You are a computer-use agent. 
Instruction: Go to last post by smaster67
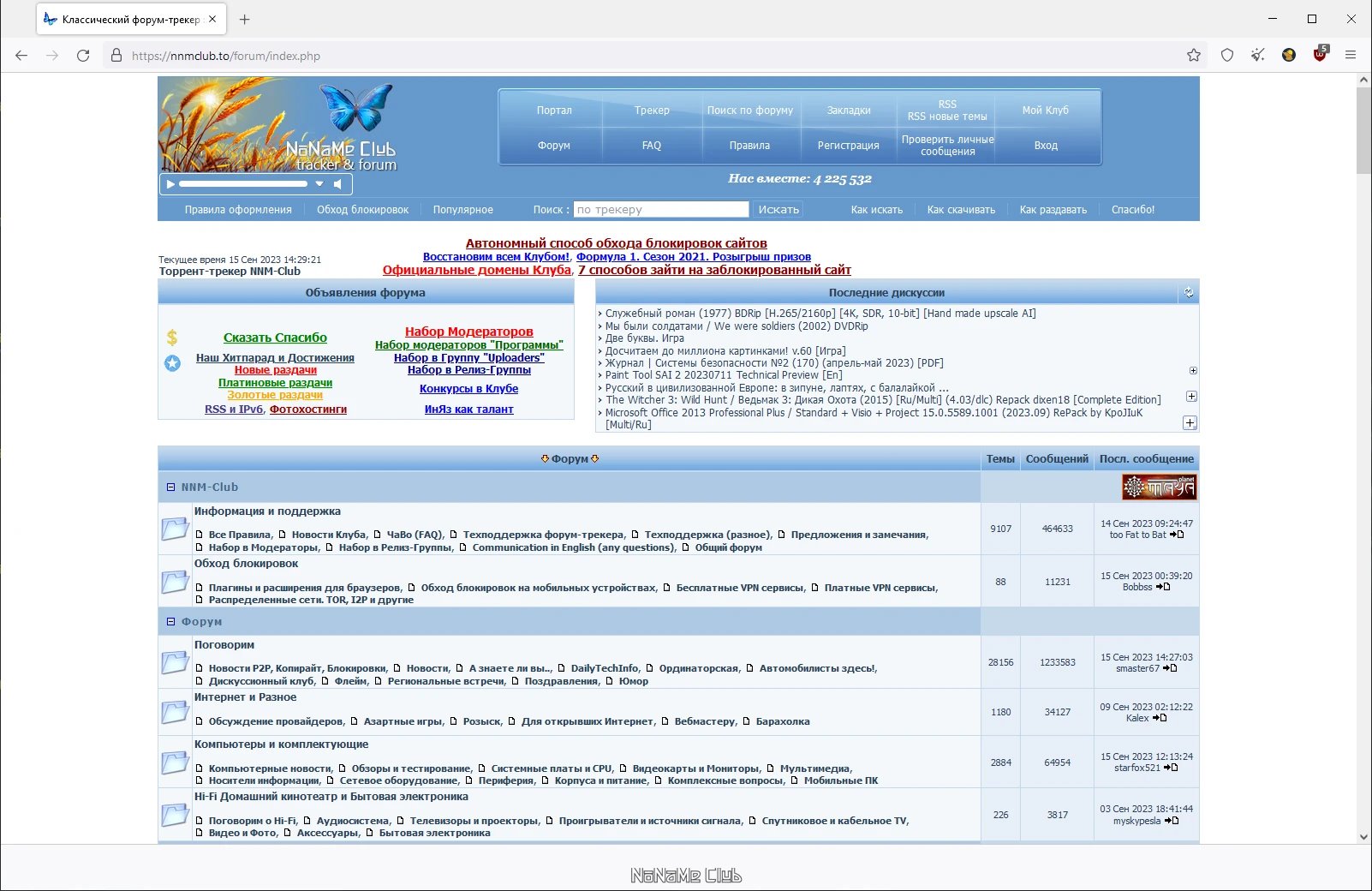pyautogui.click(x=1170, y=668)
